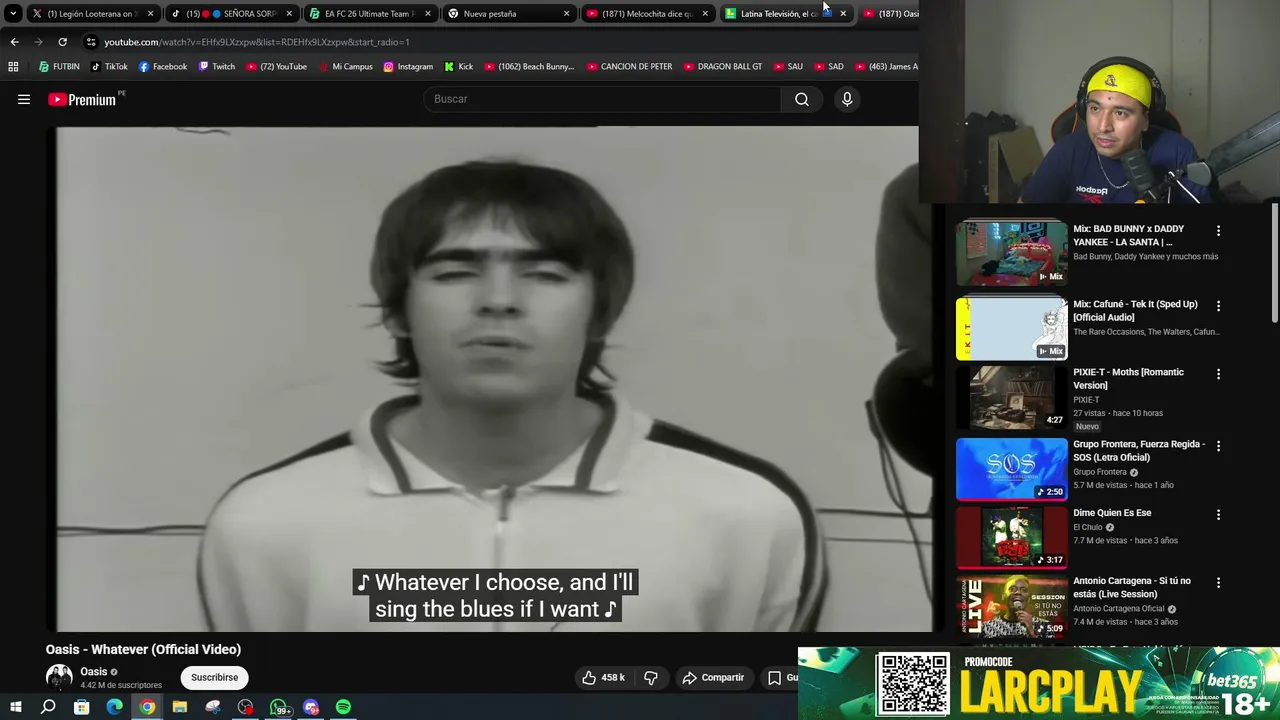Open the Oasis channel avatar
Image resolution: width=1280 pixels, height=720 pixels.
(59, 677)
